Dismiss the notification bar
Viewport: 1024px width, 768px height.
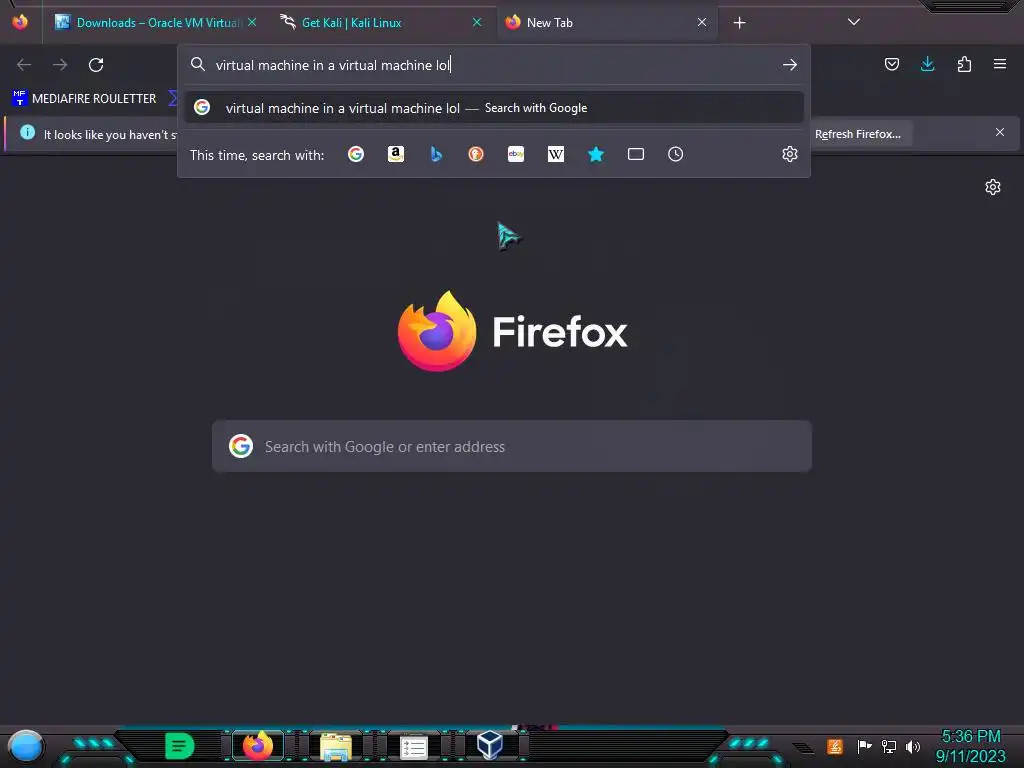(1000, 133)
